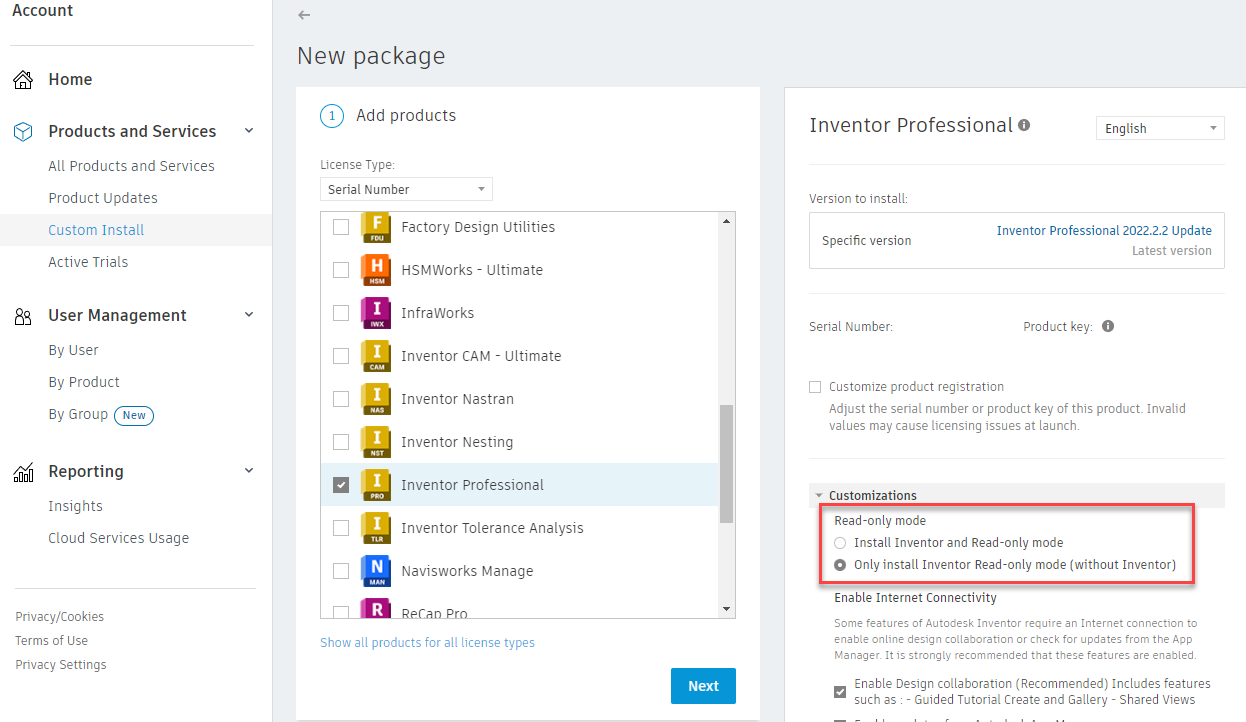
Task: Click the Reporting chart icon
Action: coord(23,472)
